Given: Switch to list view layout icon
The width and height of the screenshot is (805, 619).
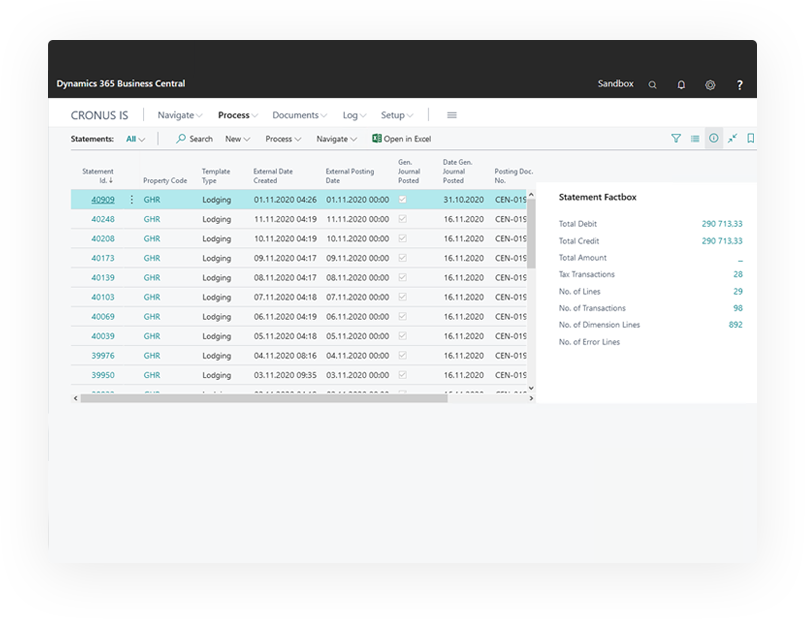Looking at the screenshot, I should [x=695, y=138].
